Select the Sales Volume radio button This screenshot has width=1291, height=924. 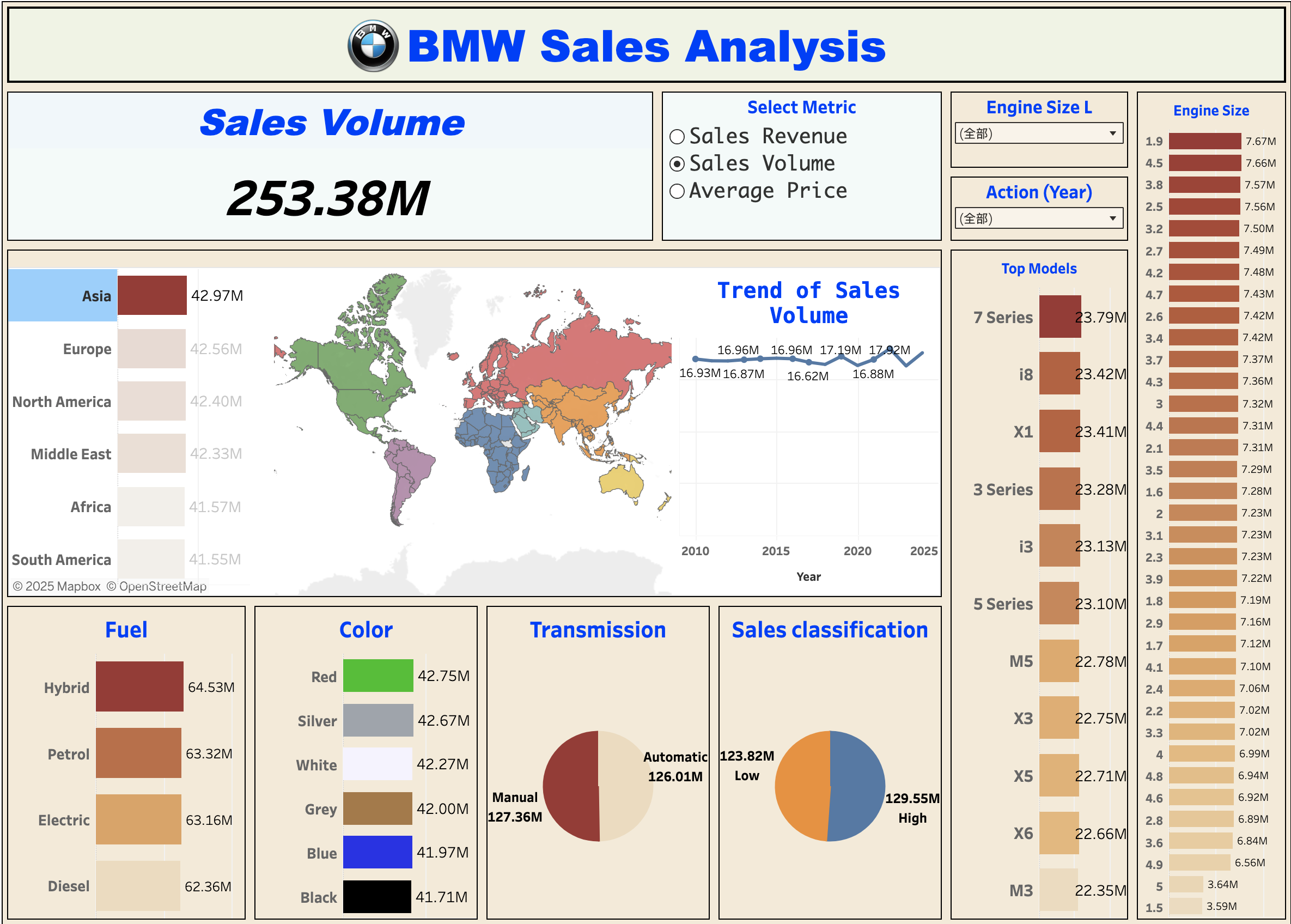point(677,163)
